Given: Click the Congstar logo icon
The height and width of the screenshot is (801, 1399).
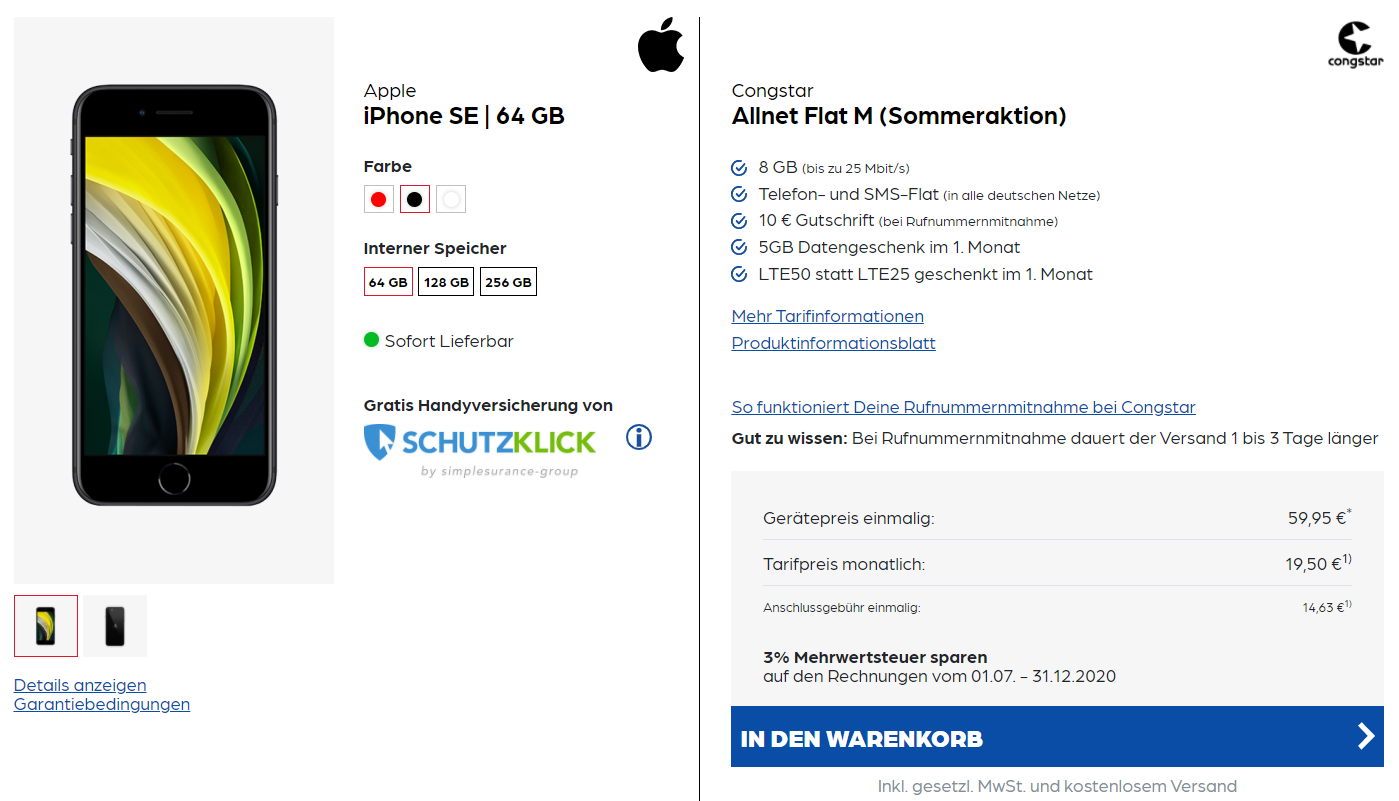Looking at the screenshot, I should (1355, 45).
